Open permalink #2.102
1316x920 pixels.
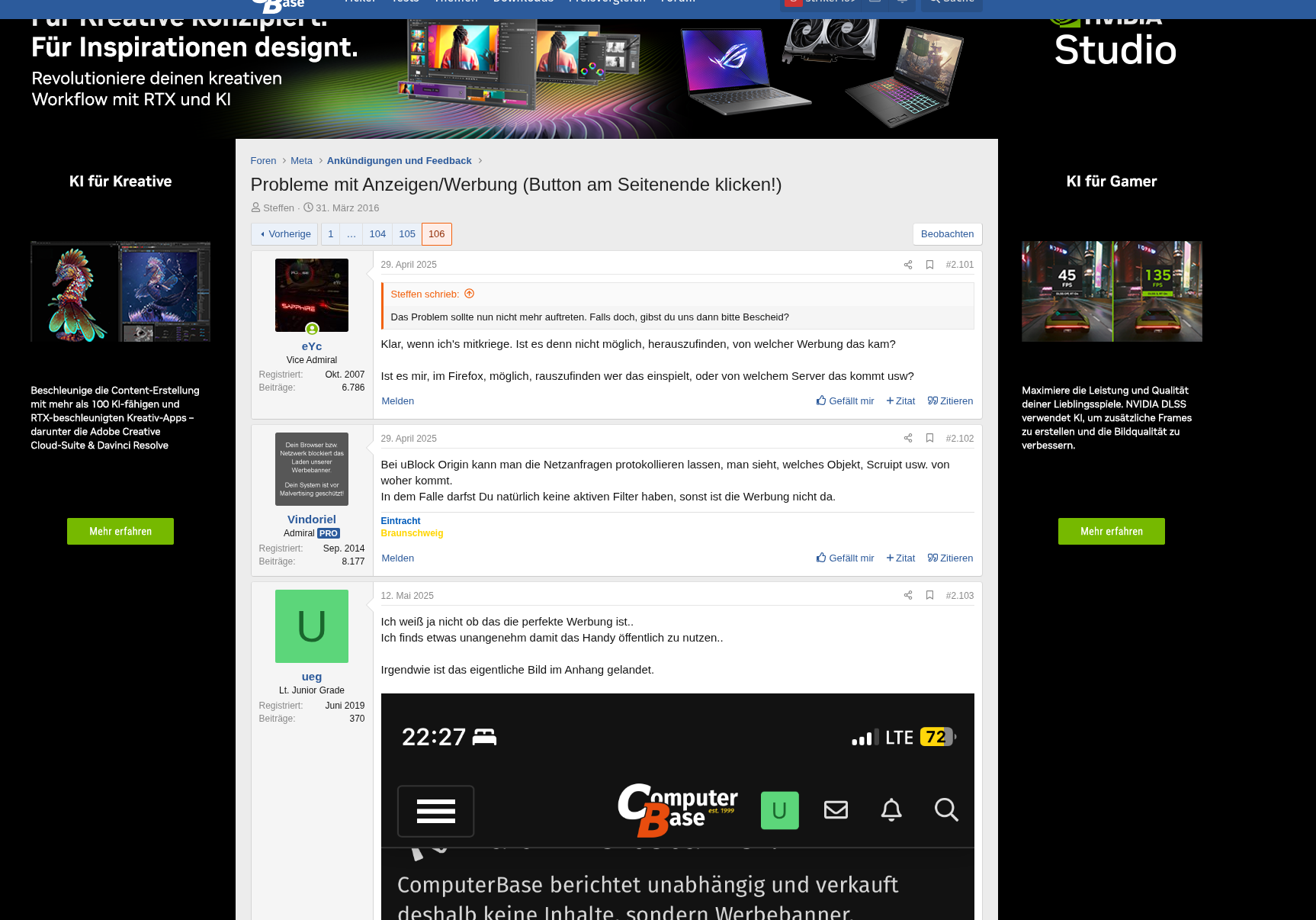(x=960, y=439)
